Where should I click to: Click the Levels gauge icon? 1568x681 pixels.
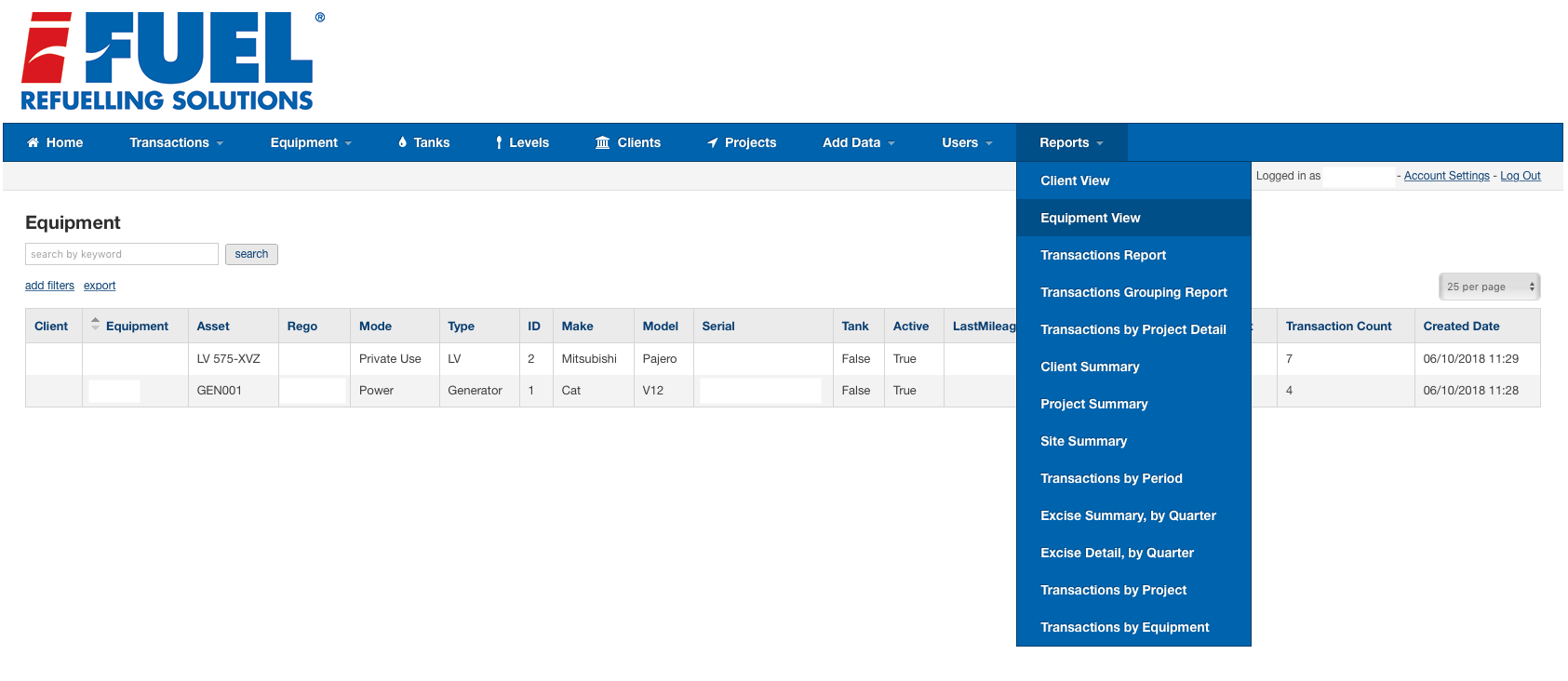tap(499, 142)
